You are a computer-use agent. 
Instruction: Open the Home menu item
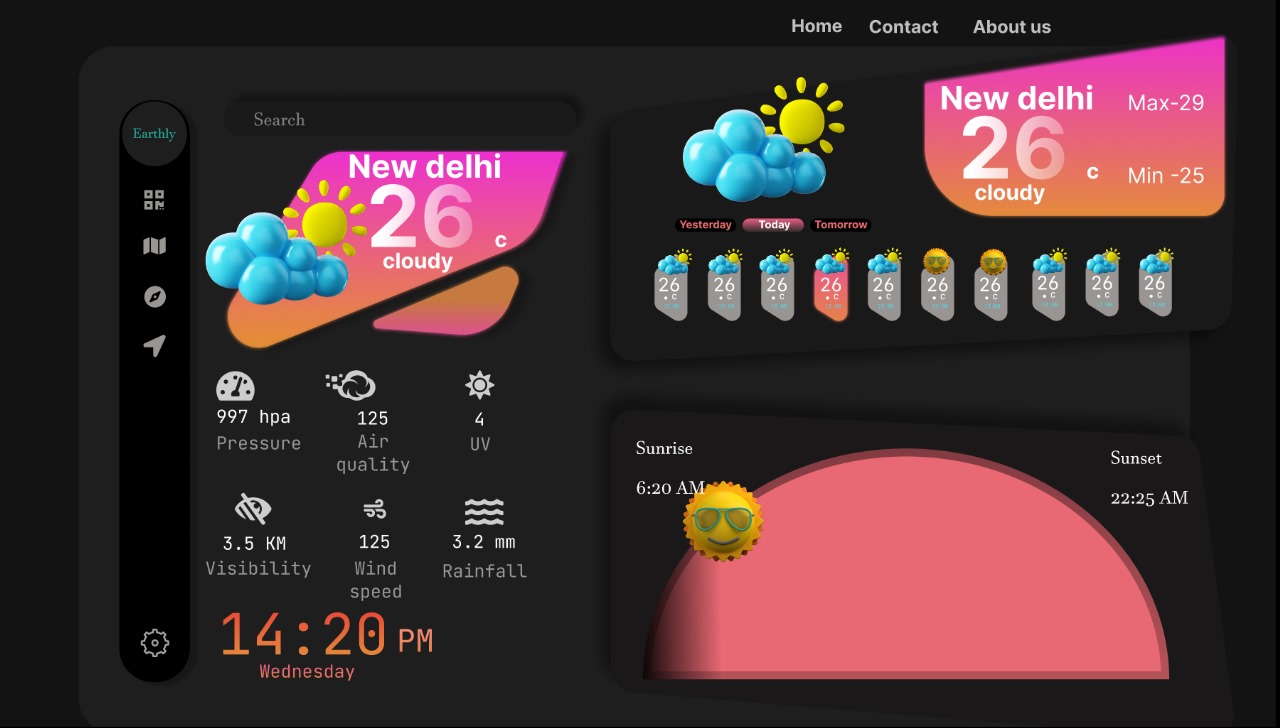coord(816,26)
